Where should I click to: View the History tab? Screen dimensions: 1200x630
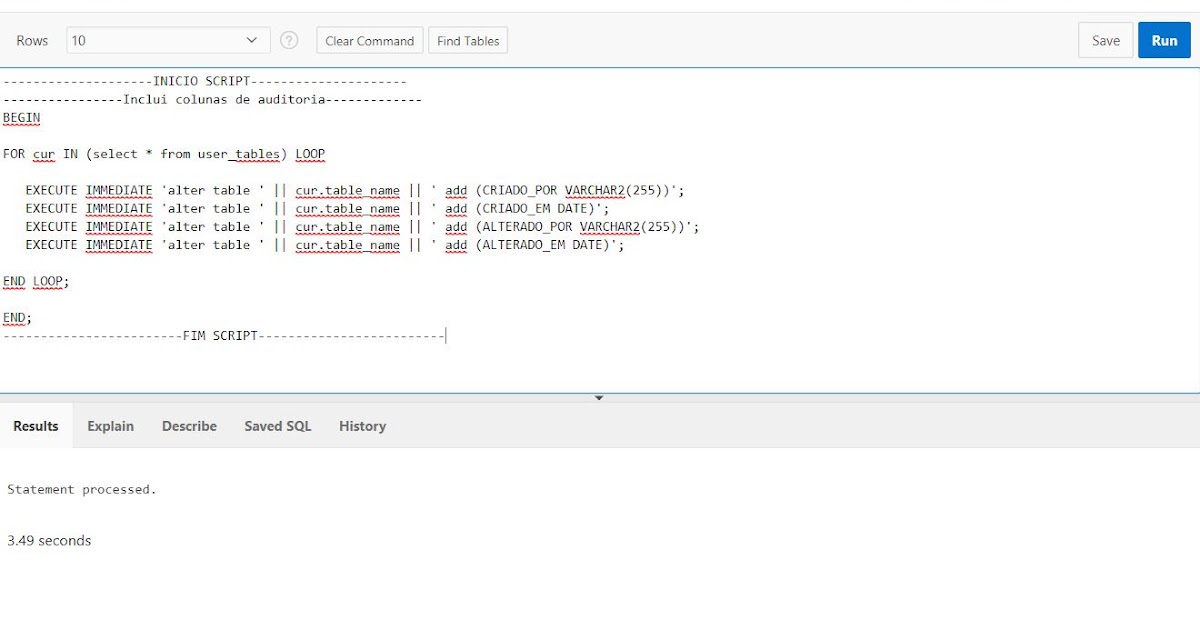(362, 425)
